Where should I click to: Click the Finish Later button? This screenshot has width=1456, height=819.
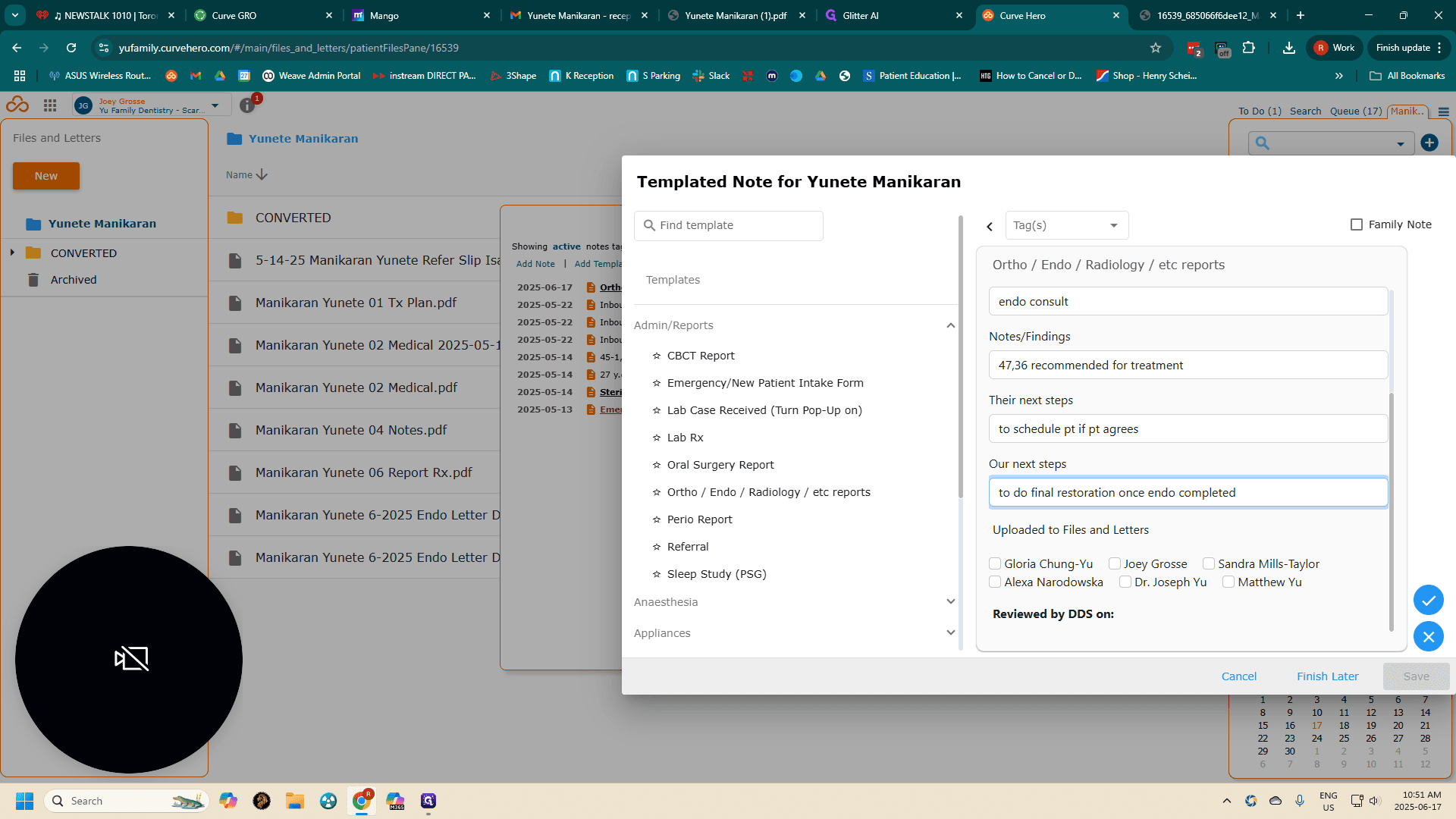[1327, 676]
